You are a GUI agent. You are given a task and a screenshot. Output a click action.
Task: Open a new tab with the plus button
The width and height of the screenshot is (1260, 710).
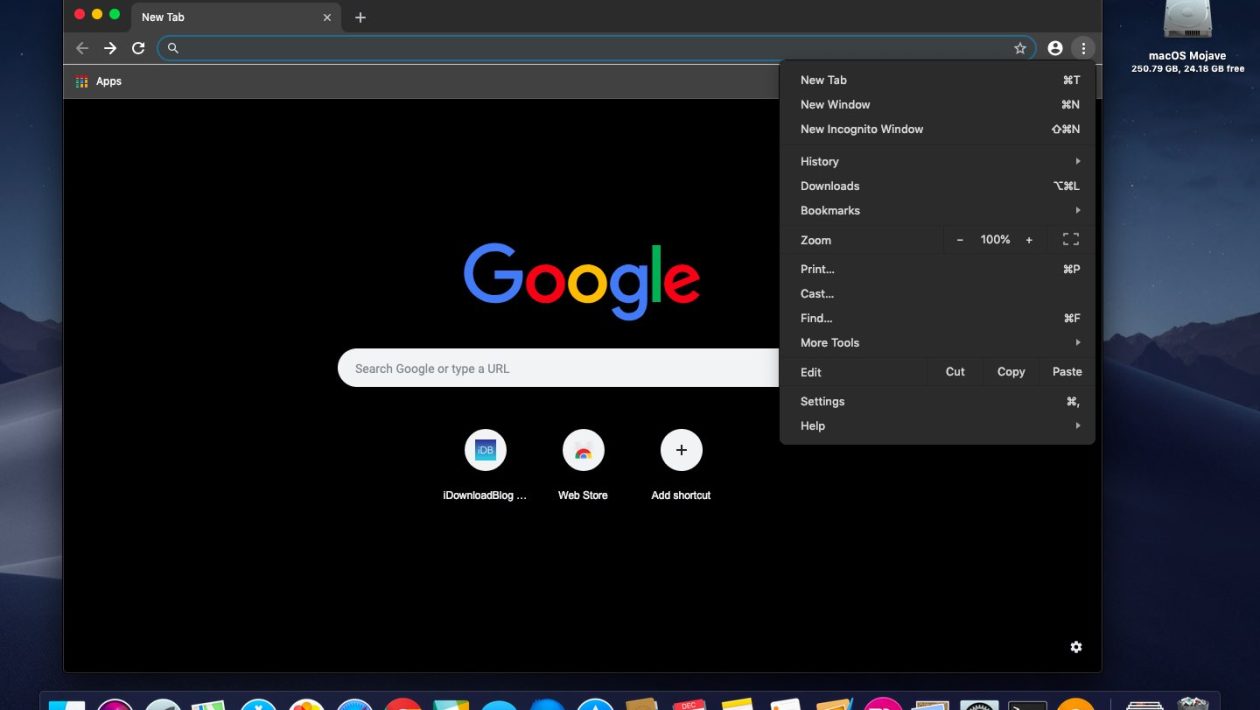click(360, 17)
